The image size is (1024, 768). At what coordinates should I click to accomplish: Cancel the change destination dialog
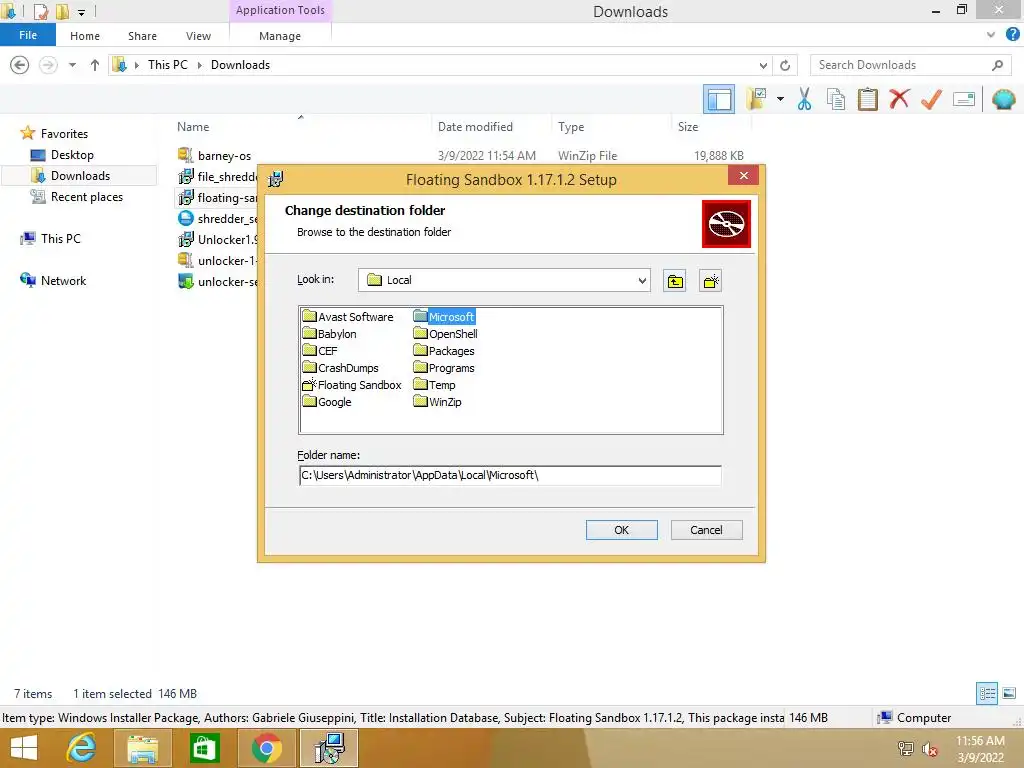pos(706,530)
